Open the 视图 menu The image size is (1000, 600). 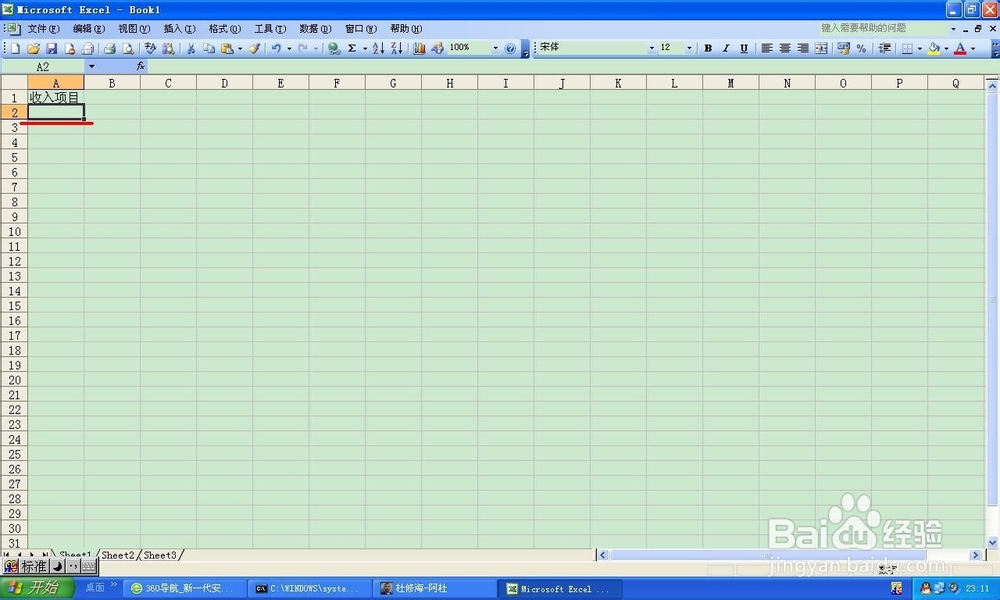click(x=134, y=29)
